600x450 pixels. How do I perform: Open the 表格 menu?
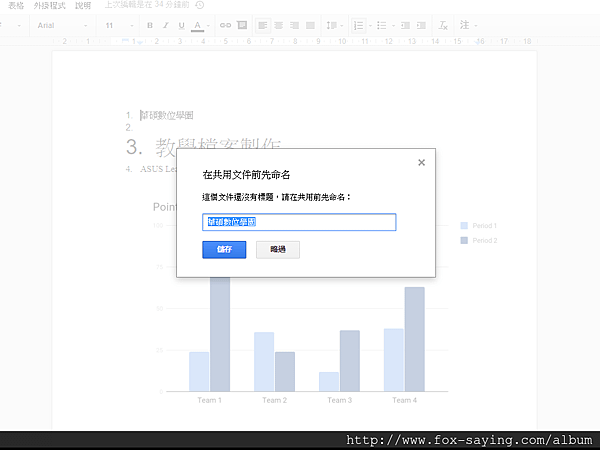coord(16,5)
